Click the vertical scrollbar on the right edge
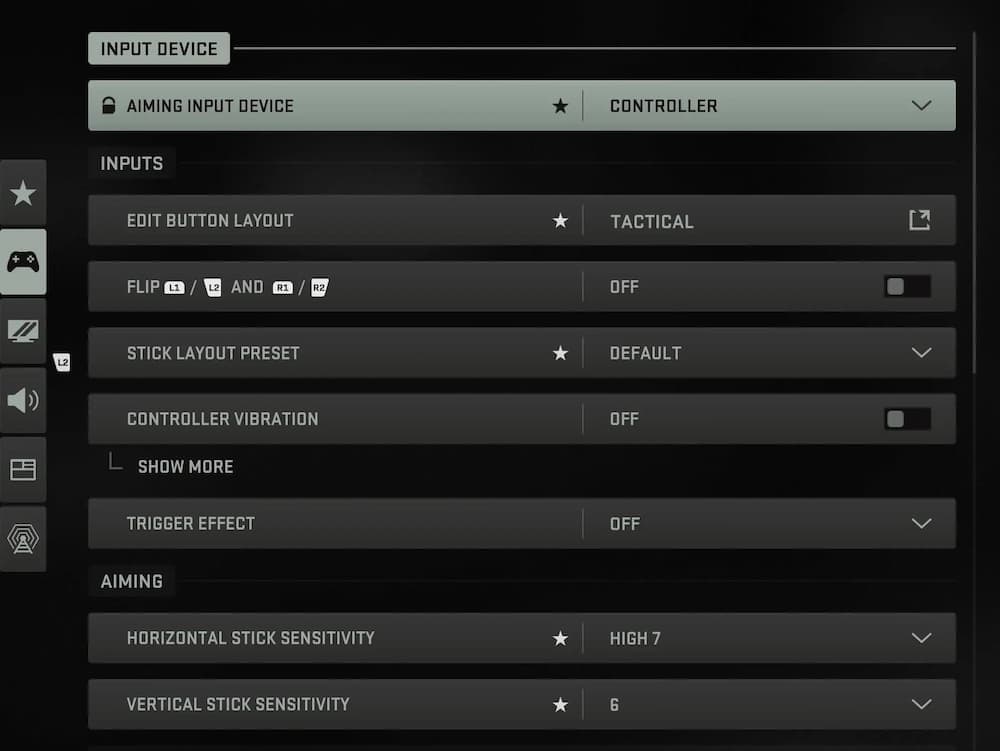The width and height of the screenshot is (1000, 751). point(974,200)
